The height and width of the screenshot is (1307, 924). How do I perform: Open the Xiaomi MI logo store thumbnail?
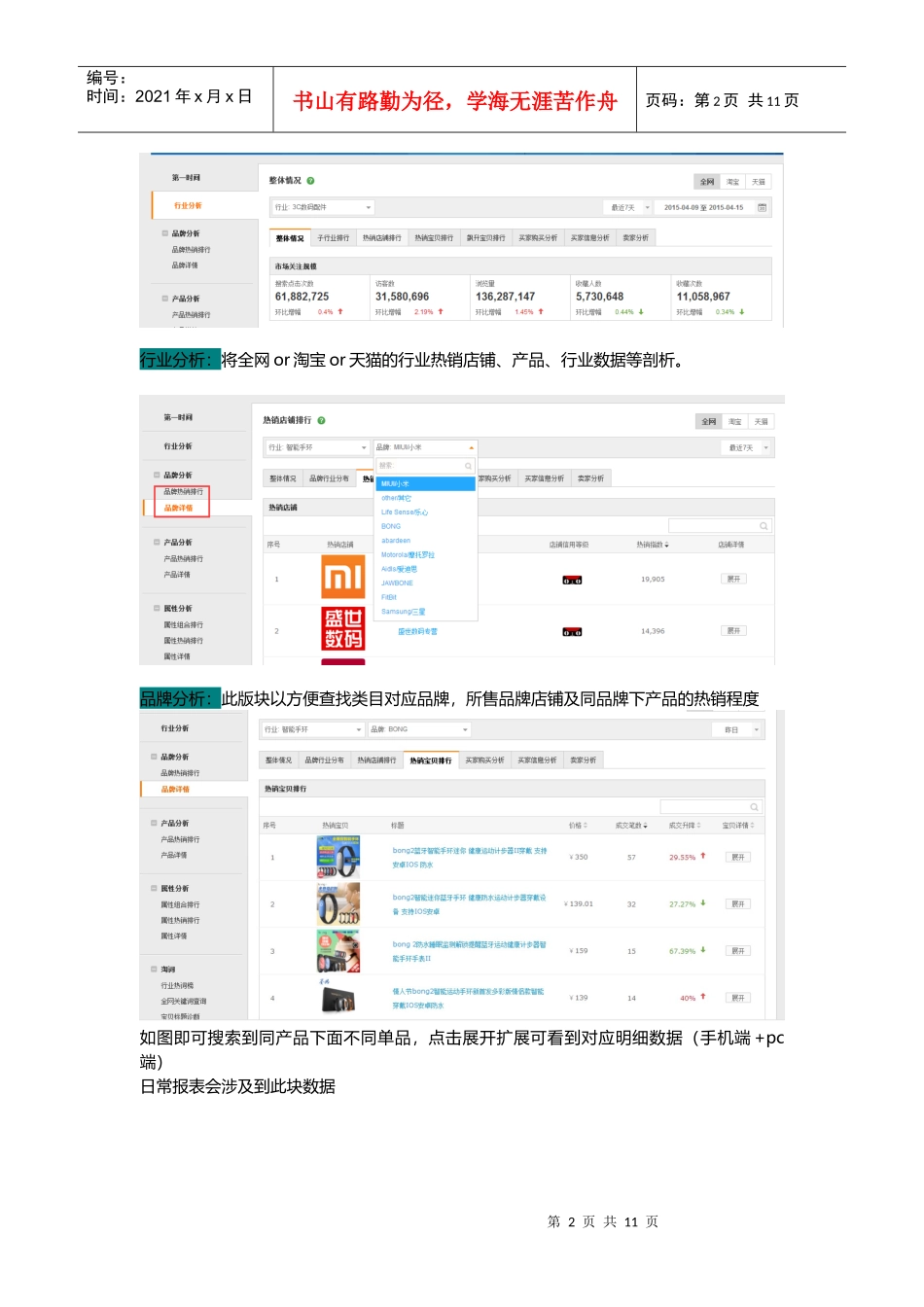click(x=343, y=577)
